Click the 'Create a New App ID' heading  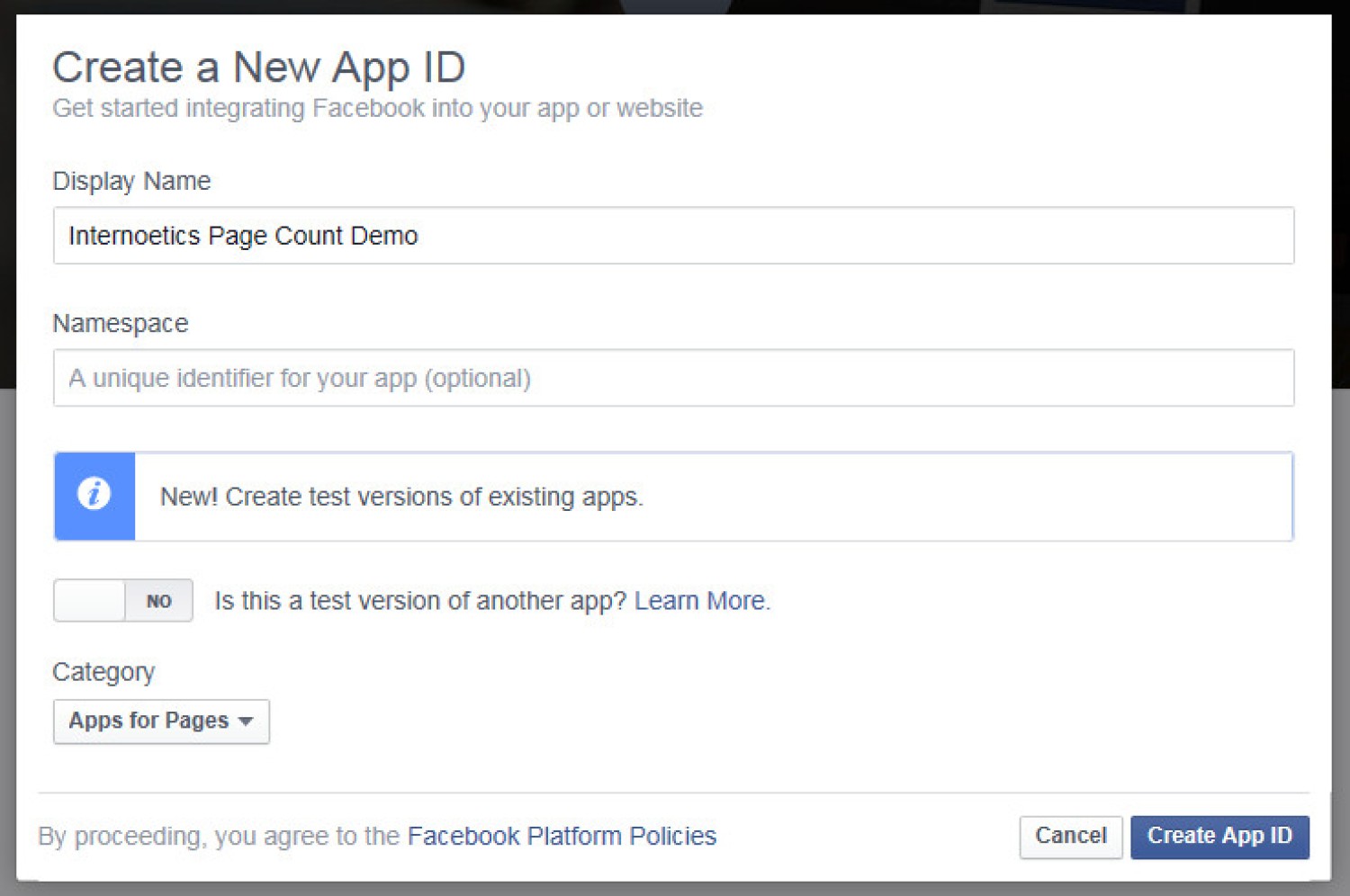(258, 67)
